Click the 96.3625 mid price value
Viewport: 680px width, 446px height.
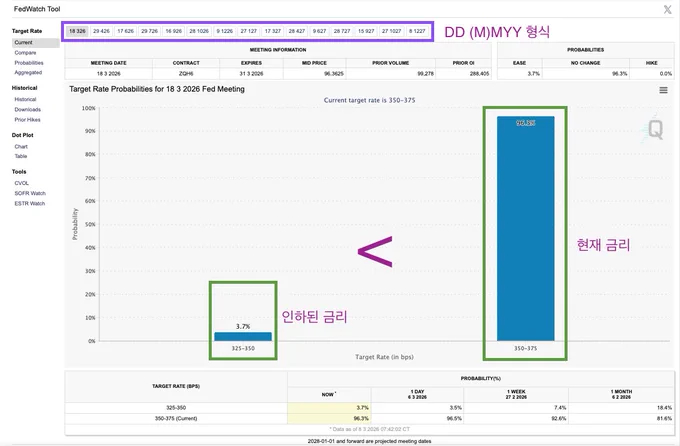tap(334, 74)
